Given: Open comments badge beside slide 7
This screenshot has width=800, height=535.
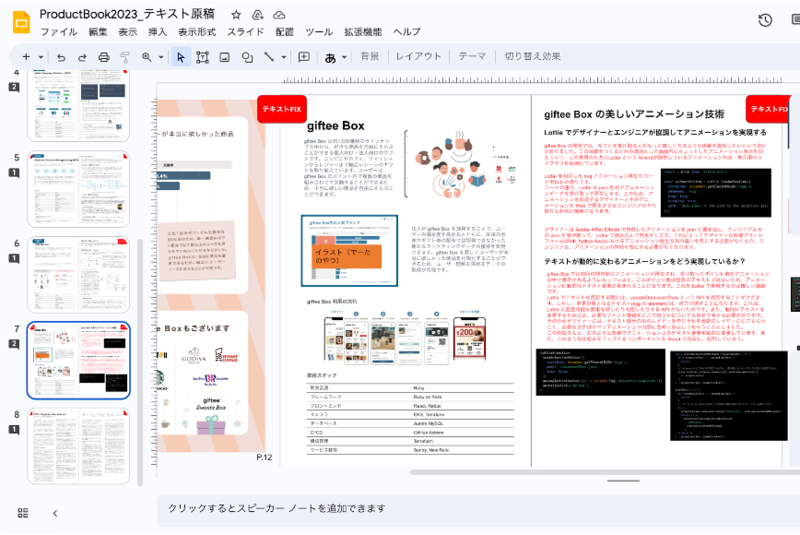Looking at the screenshot, I should coord(14,344).
